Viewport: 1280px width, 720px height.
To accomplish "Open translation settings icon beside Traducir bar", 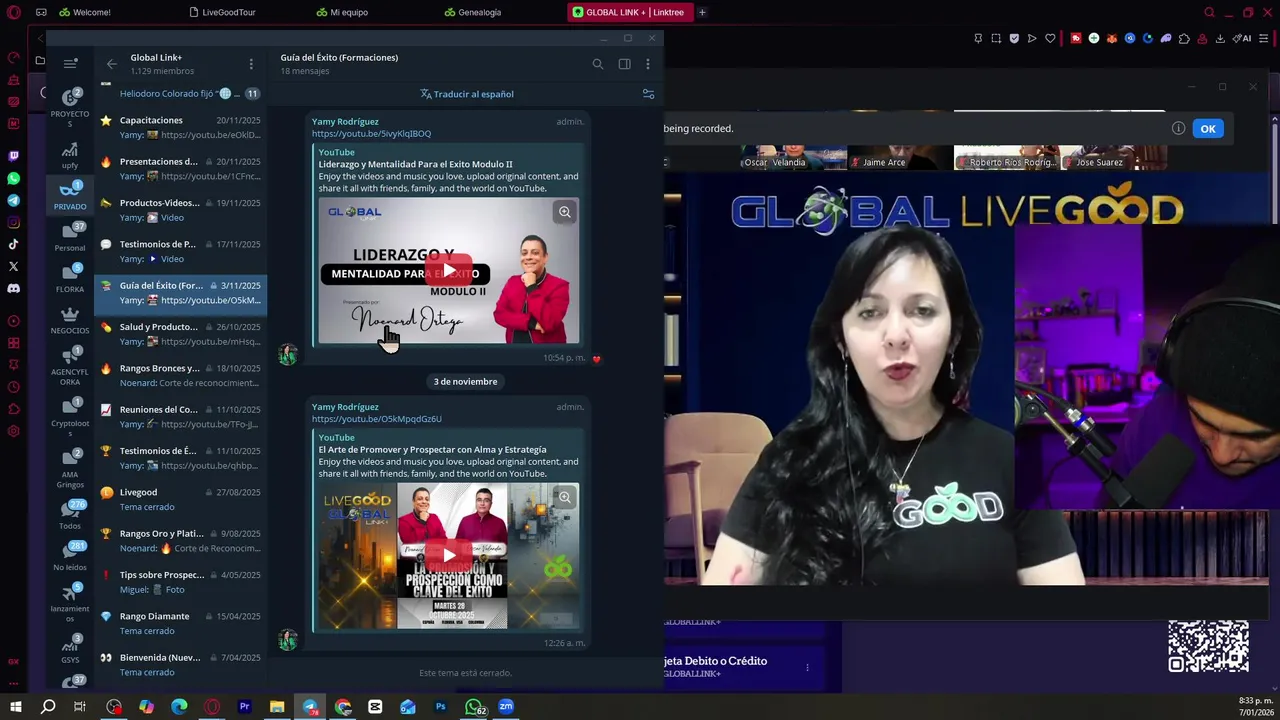I will pyautogui.click(x=648, y=94).
